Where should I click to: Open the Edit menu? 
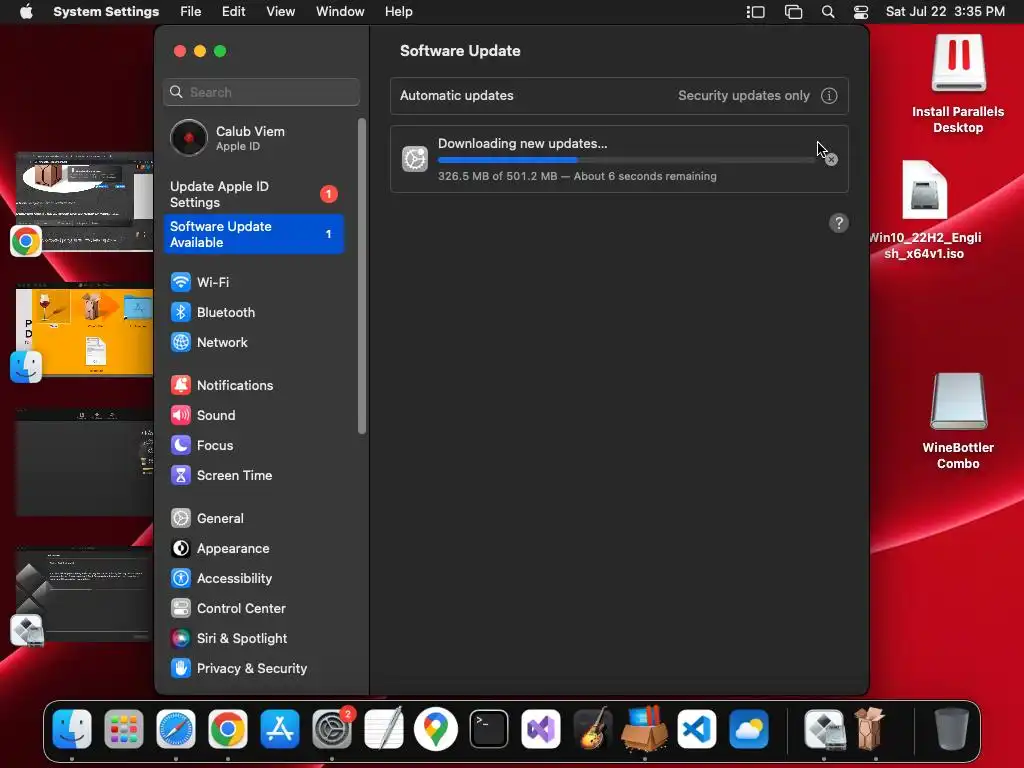tap(233, 12)
